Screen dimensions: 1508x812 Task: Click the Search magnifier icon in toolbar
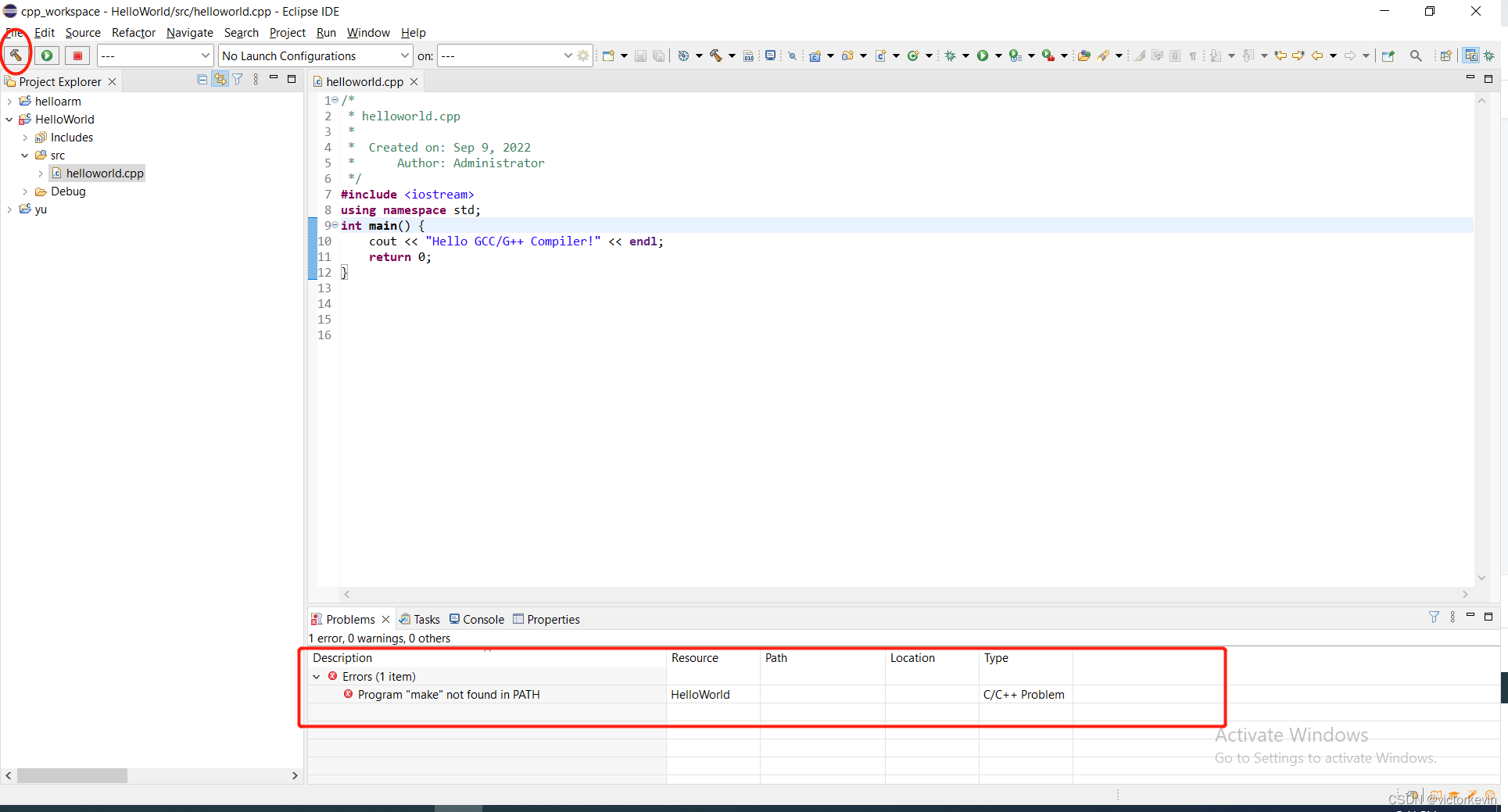(x=1416, y=55)
